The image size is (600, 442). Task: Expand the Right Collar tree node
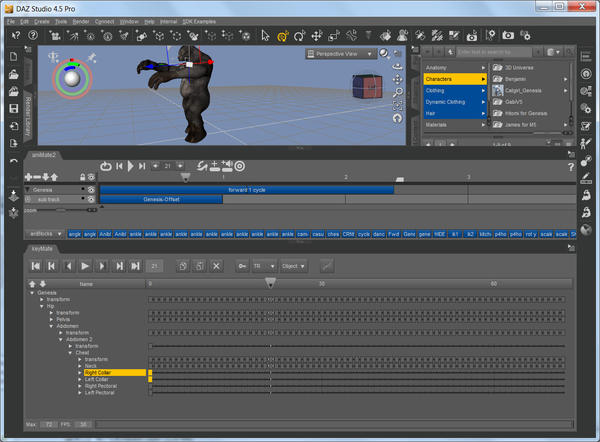click(80, 372)
